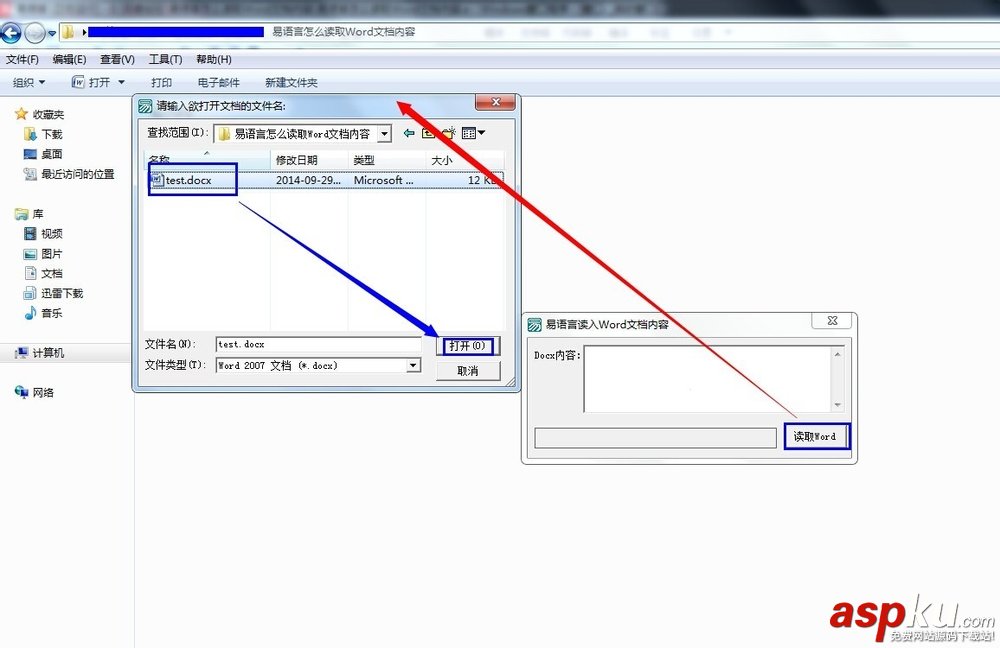The height and width of the screenshot is (648, 1000).
Task: Click the Docx内容 text area
Action: (x=707, y=379)
